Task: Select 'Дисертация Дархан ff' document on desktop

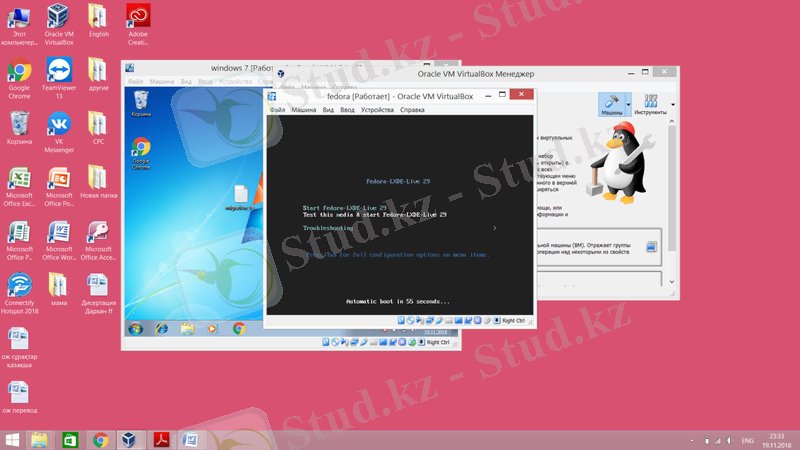Action: click(98, 293)
